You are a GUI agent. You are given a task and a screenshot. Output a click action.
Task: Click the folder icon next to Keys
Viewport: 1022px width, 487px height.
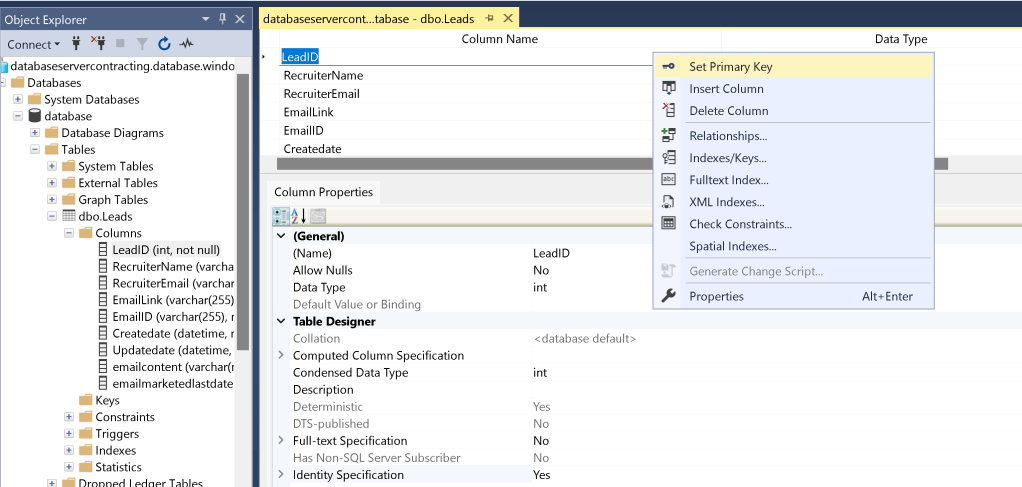click(x=85, y=400)
